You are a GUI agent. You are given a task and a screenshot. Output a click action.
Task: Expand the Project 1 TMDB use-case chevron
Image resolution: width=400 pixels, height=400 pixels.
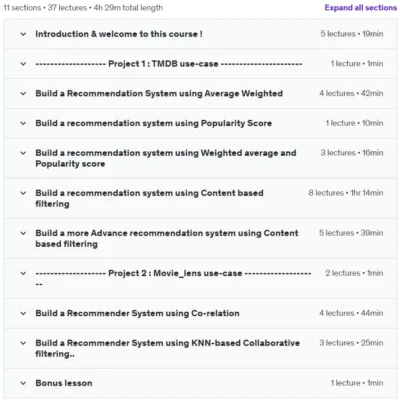coord(23,64)
